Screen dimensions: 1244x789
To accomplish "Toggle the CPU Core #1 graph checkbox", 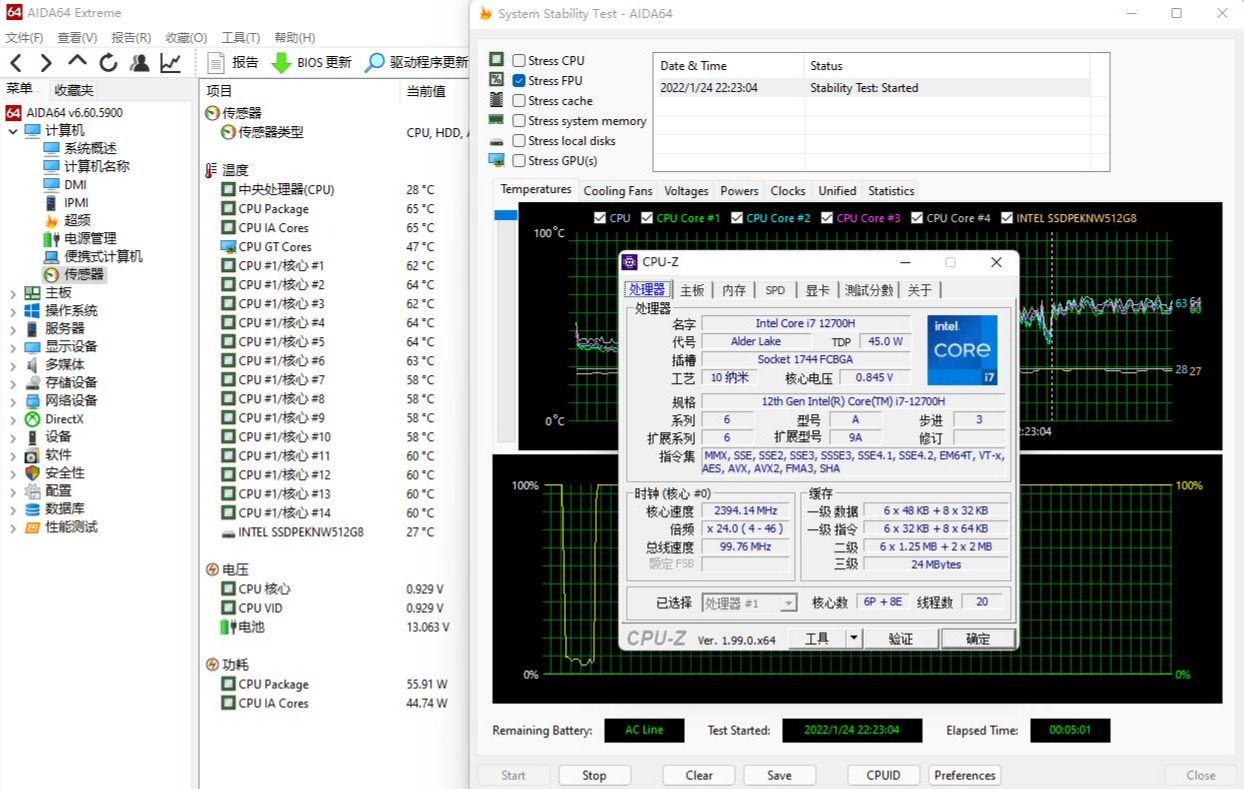I will [x=647, y=218].
